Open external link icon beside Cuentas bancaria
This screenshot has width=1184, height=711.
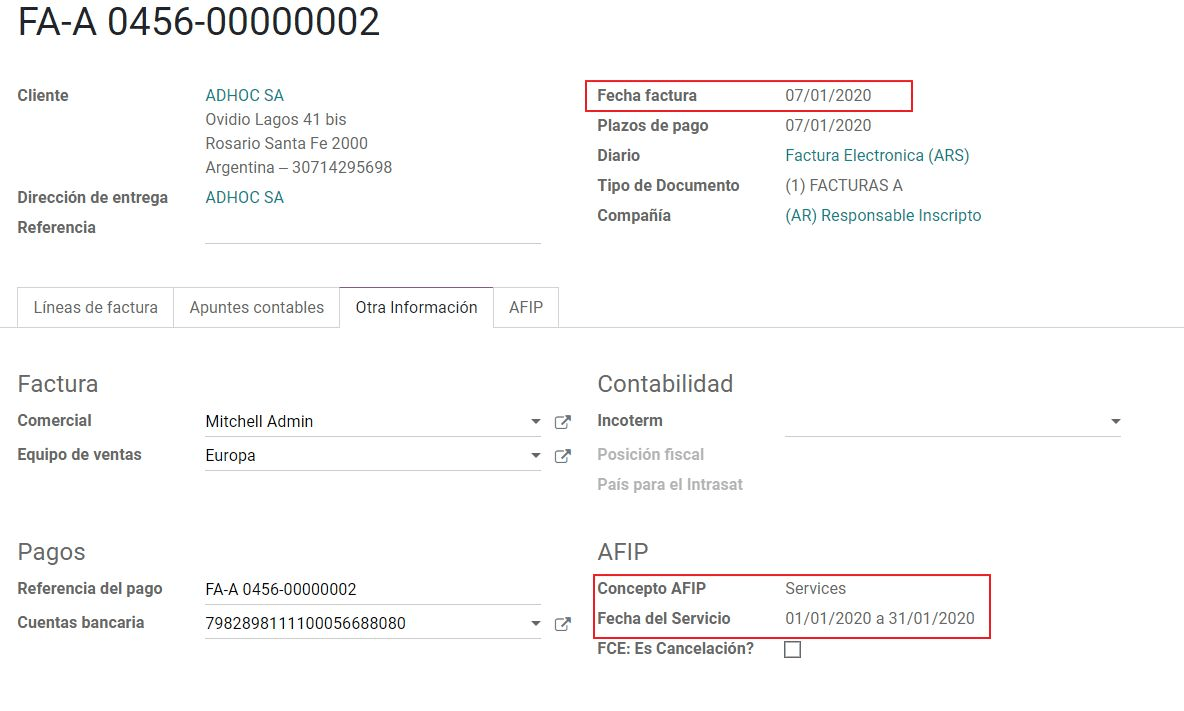(563, 624)
